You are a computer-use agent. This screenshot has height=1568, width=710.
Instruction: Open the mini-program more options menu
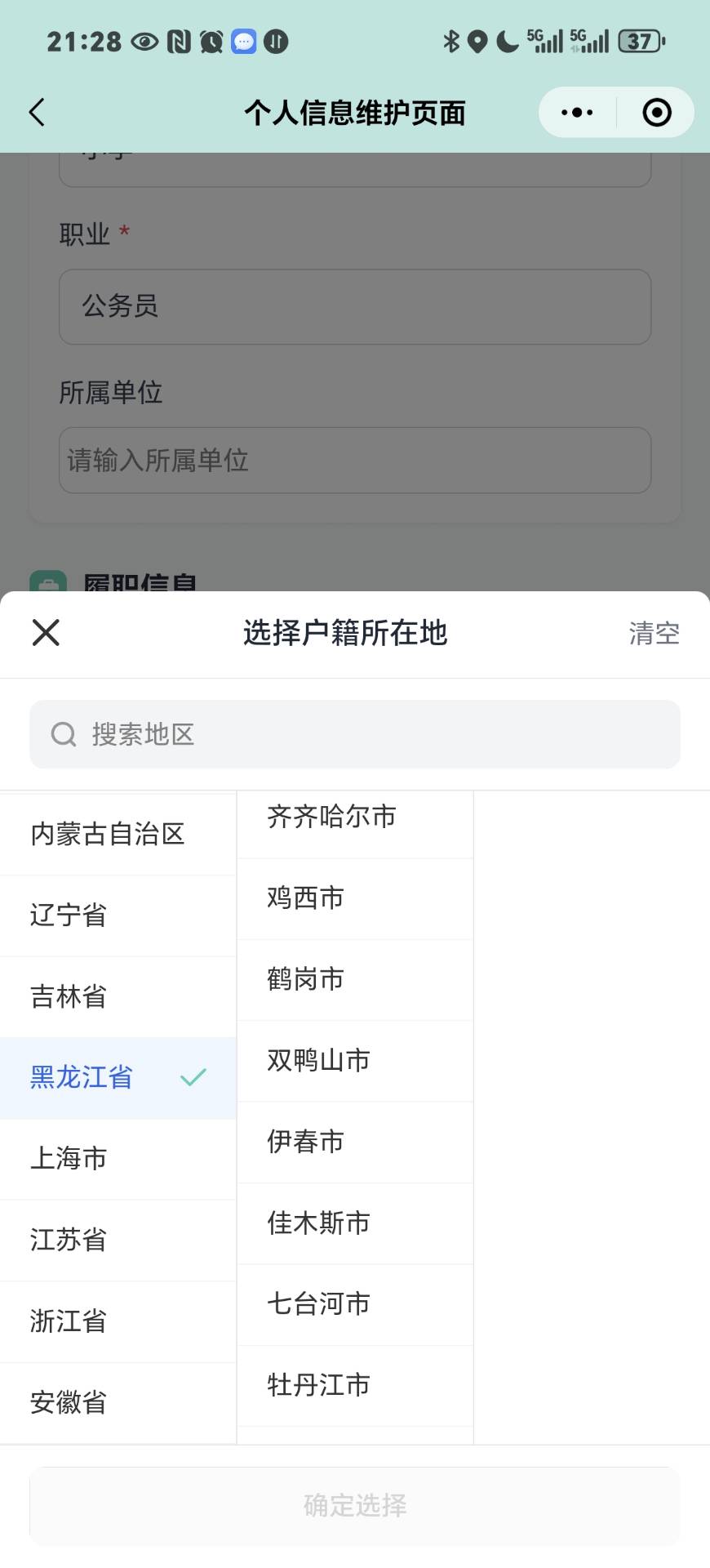(x=577, y=113)
